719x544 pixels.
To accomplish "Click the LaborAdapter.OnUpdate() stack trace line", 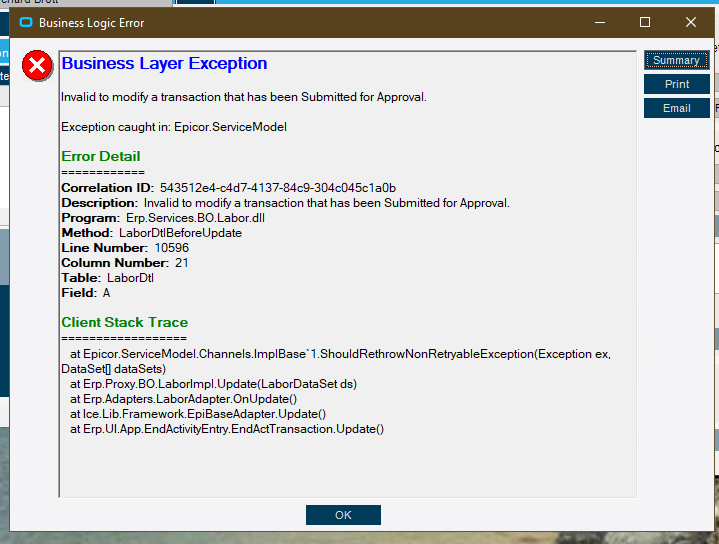I will coord(183,399).
